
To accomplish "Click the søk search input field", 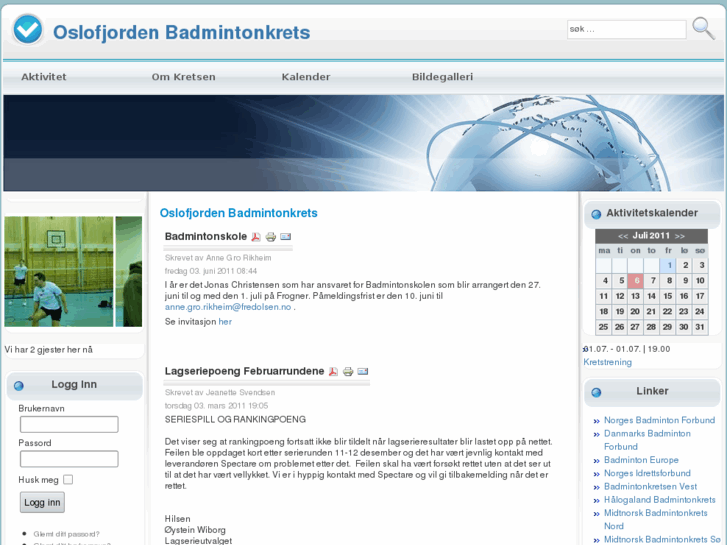I will tap(626, 29).
